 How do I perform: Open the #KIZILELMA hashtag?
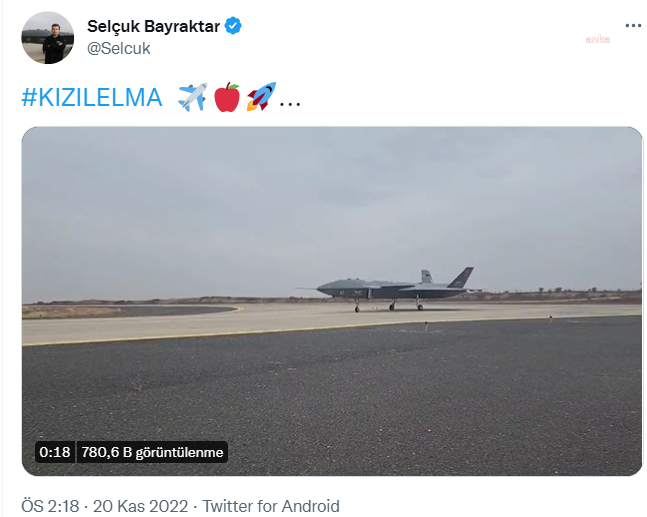click(92, 97)
